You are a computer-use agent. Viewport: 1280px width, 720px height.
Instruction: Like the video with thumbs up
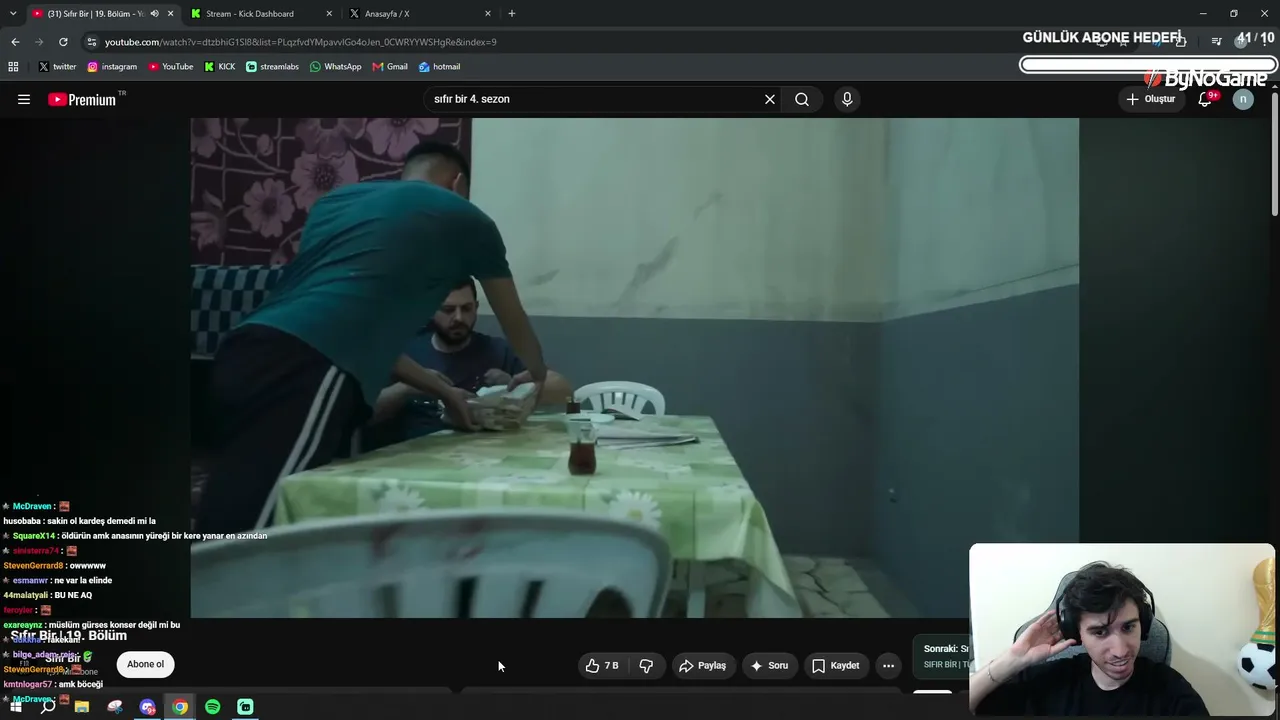coord(601,665)
